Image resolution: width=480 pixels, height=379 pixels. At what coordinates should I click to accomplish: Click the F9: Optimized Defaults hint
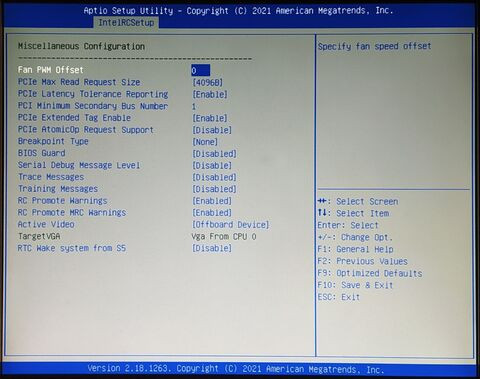(370, 273)
